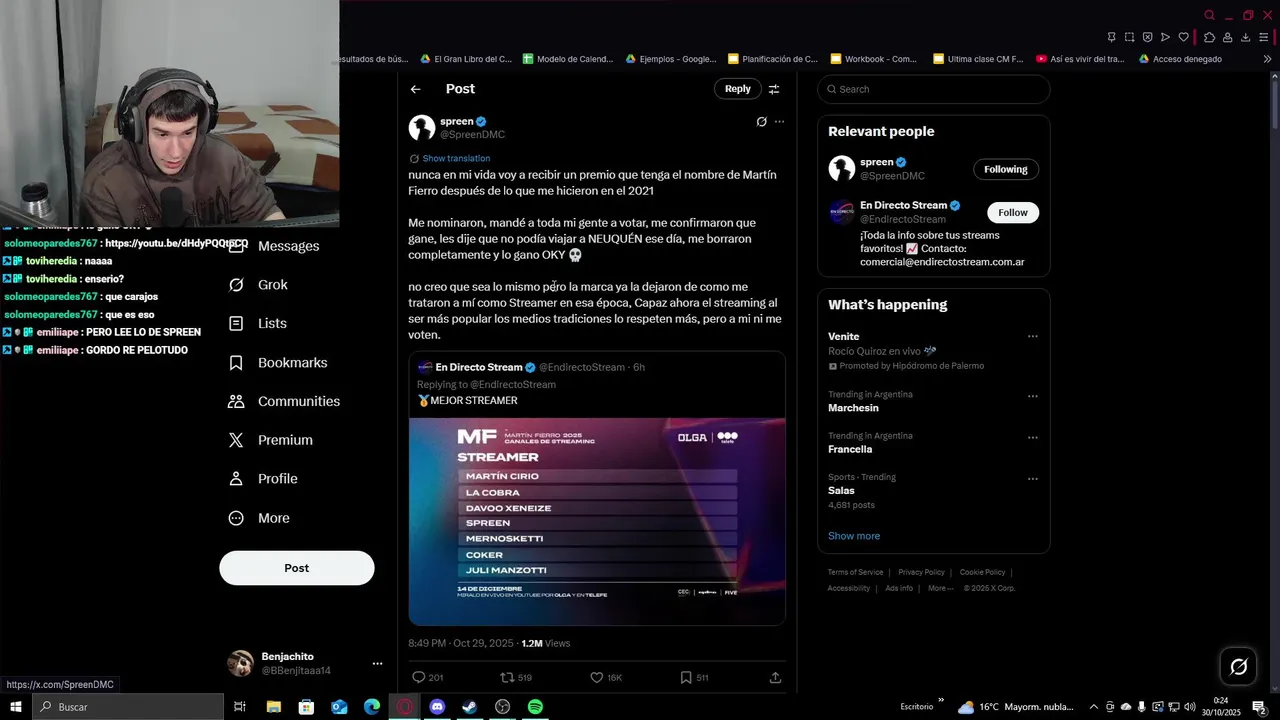Open Lists in sidebar
The image size is (1280, 720).
[x=258, y=324]
